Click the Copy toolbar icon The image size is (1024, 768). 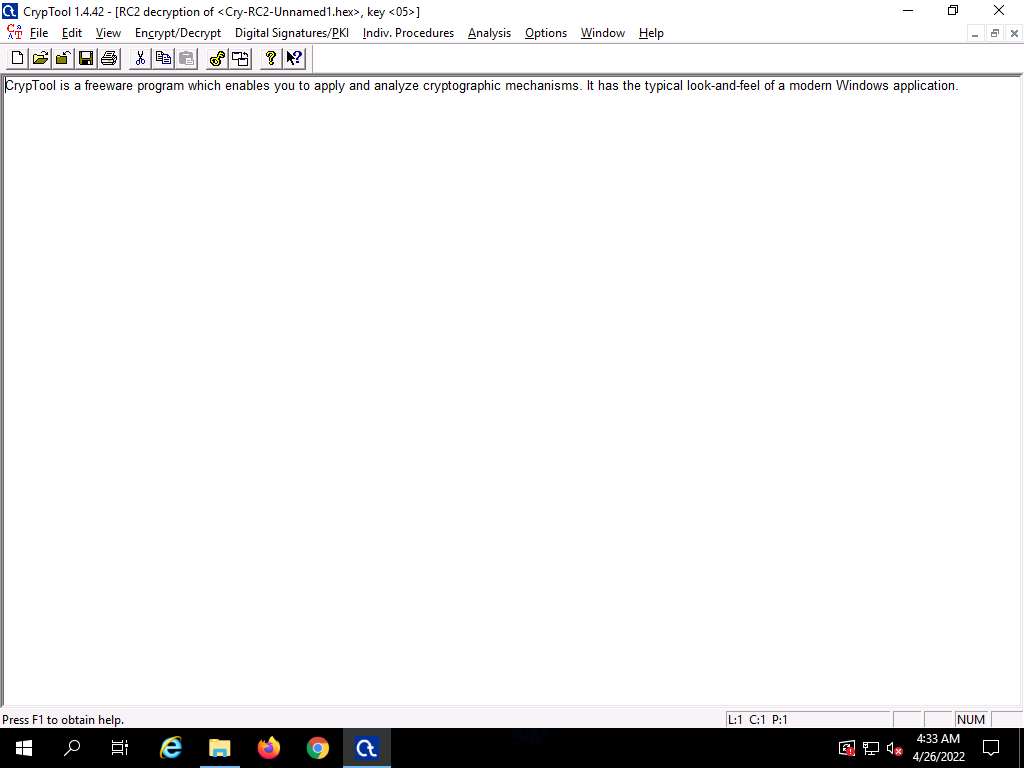[x=163, y=58]
